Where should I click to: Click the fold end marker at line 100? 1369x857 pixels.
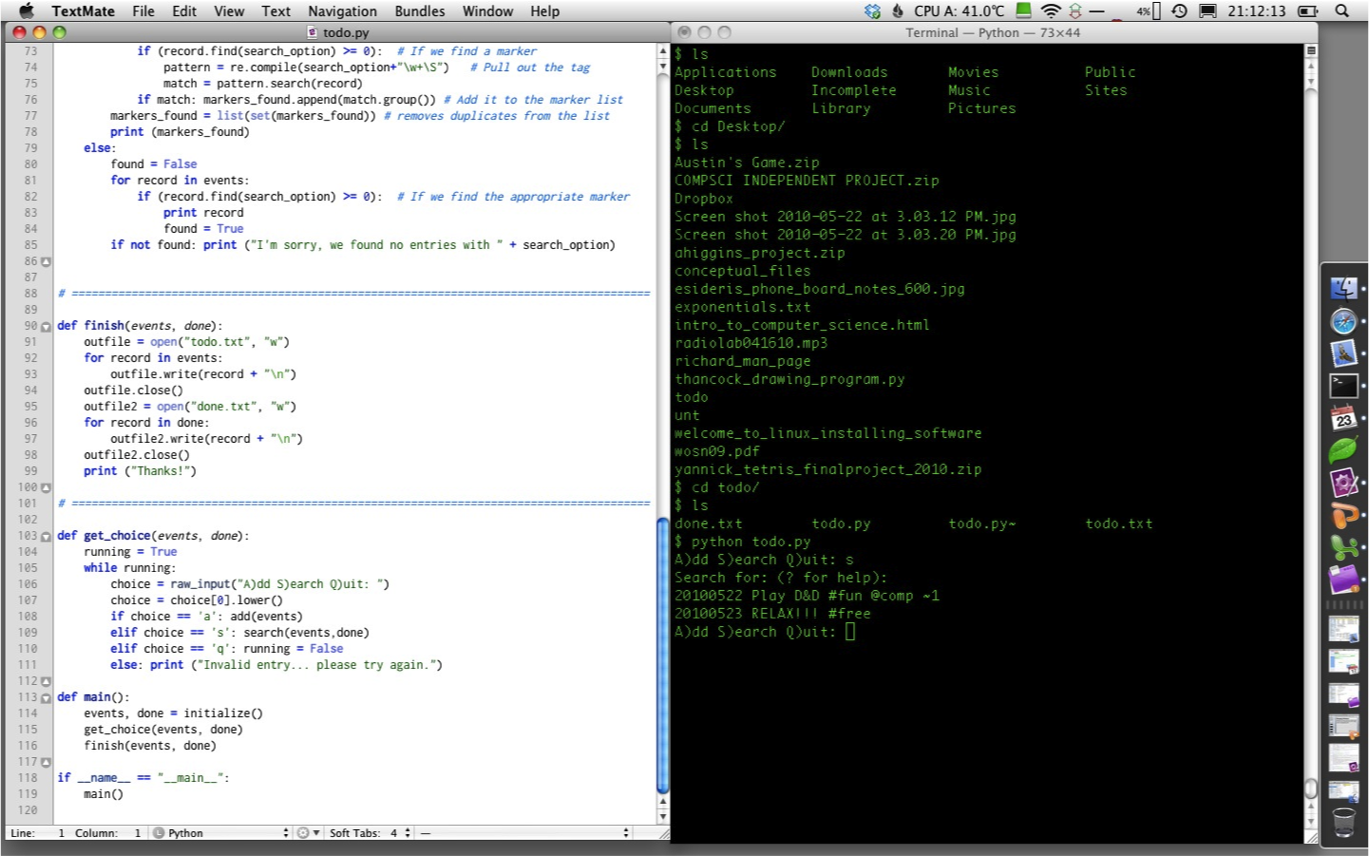coord(46,487)
